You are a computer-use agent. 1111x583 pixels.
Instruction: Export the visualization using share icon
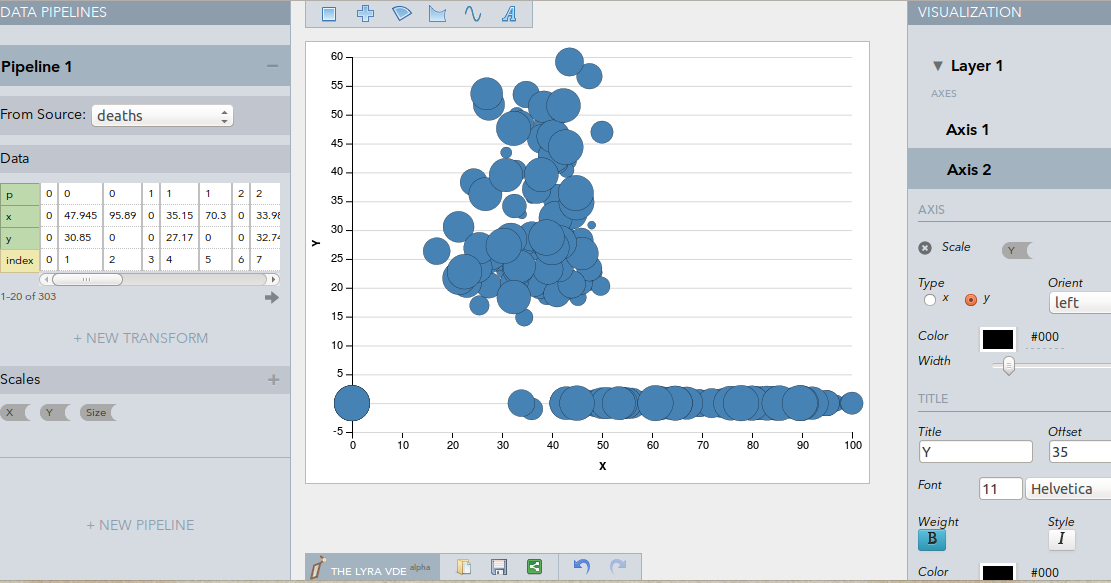[534, 566]
